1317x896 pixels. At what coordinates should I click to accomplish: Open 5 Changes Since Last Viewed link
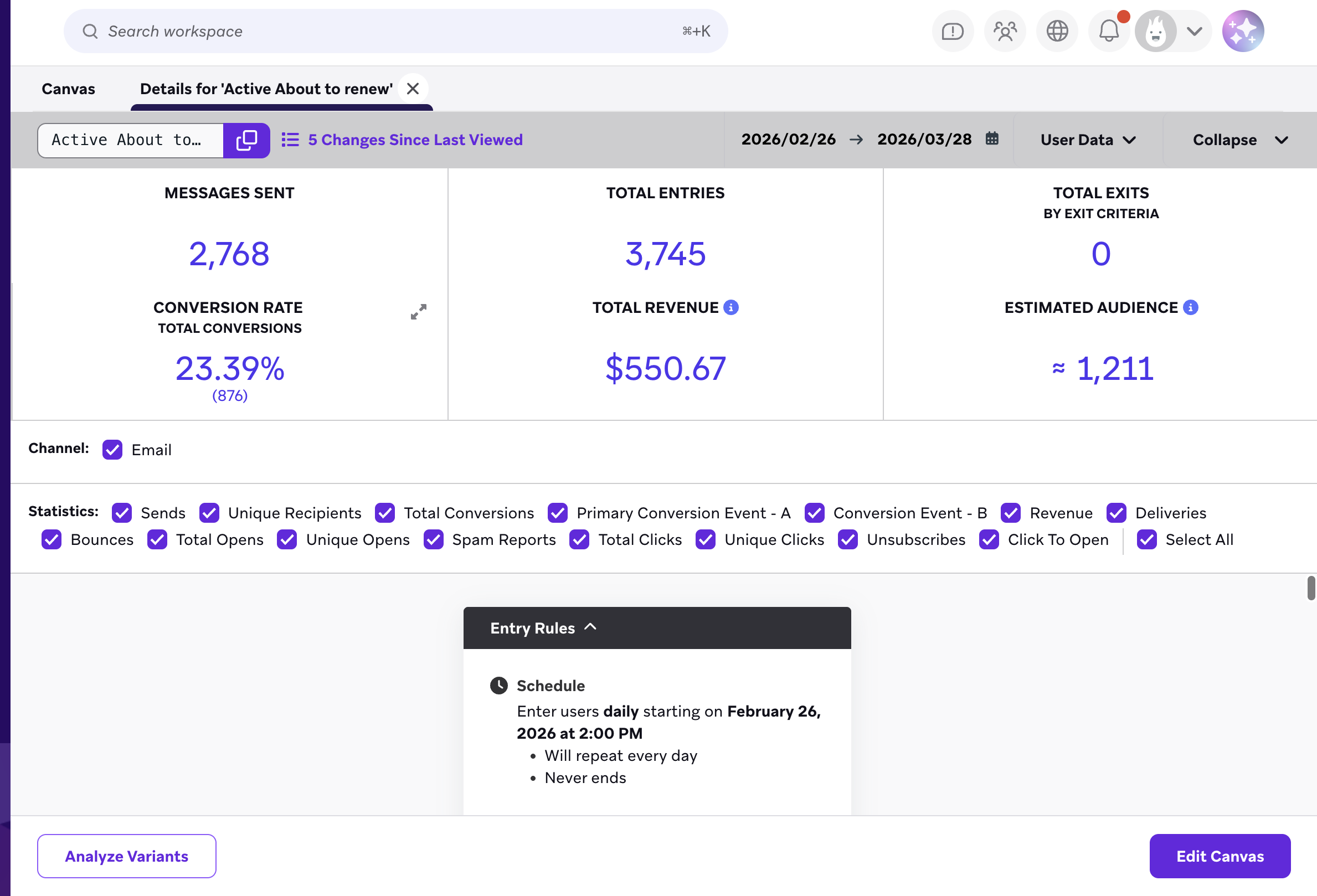415,140
